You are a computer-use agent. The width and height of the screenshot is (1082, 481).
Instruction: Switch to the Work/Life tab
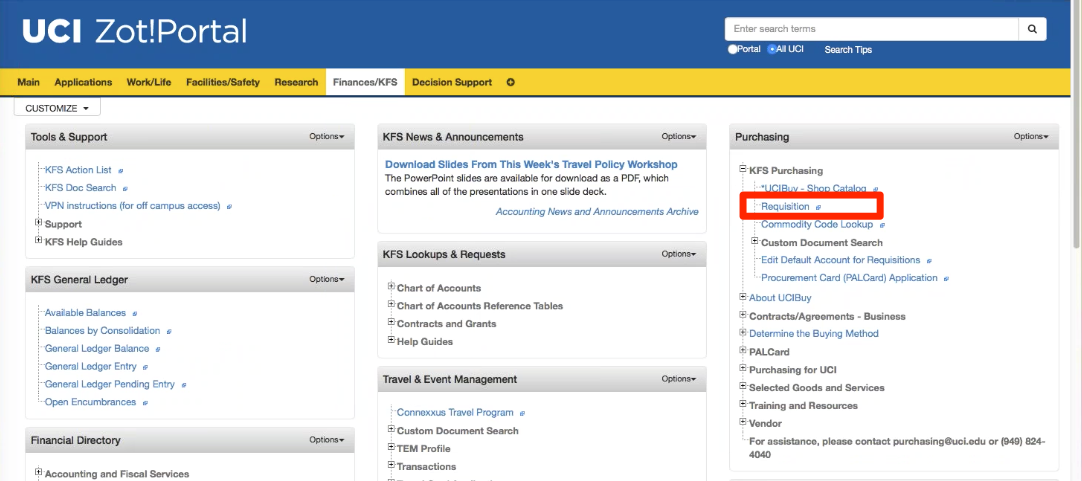(x=149, y=82)
